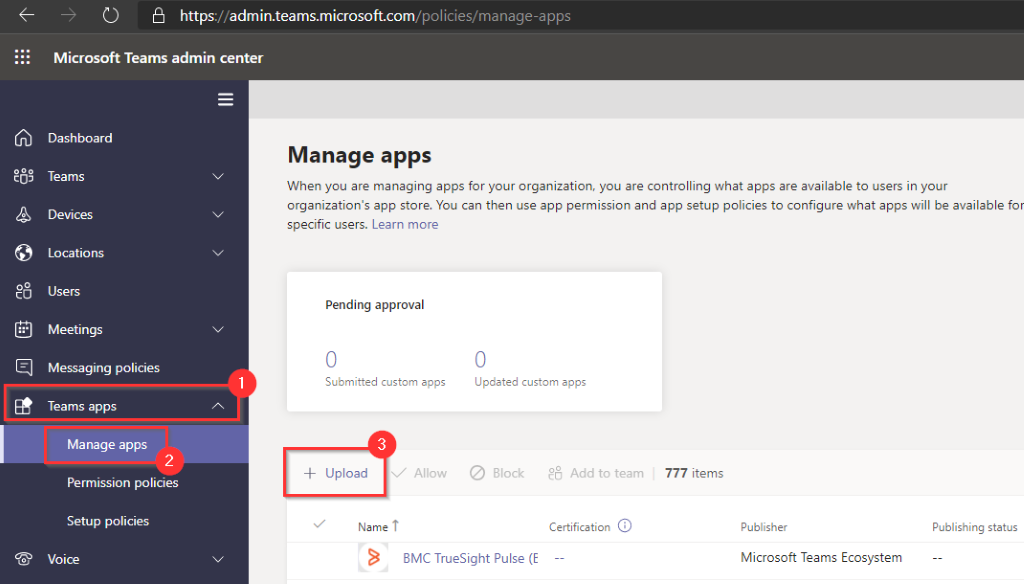Click the browser address bar URL
Viewport: 1024px width, 584px height.
point(375,16)
